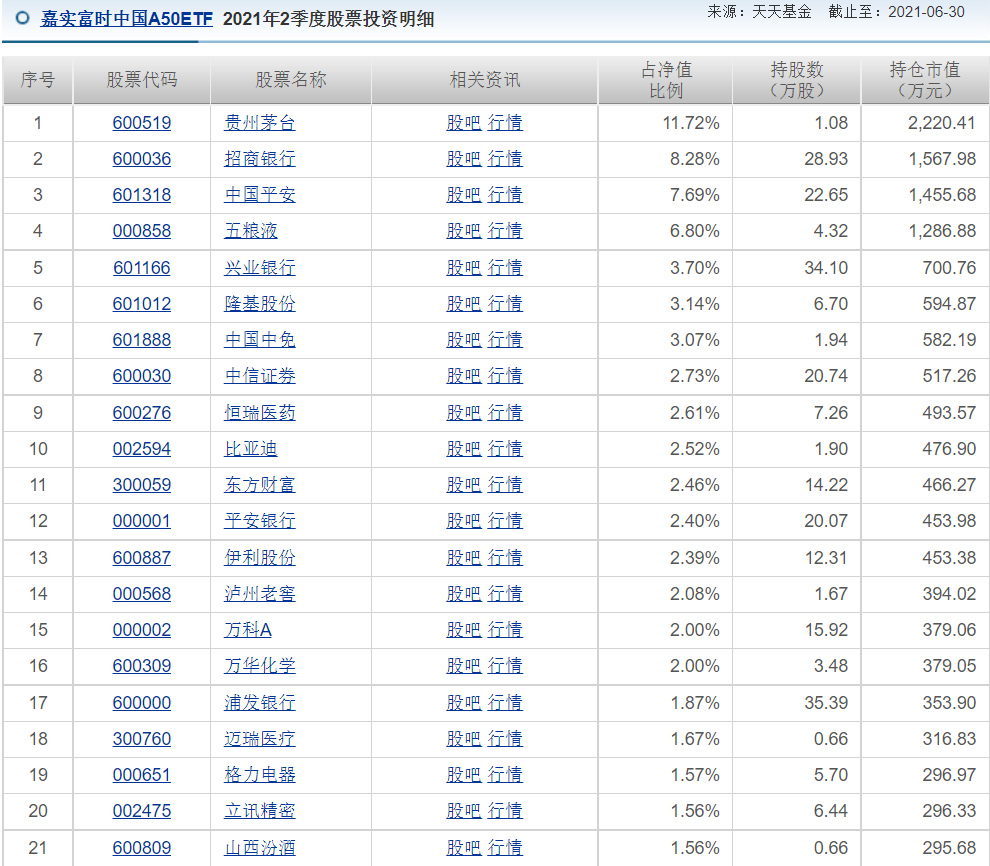Screen dimensions: 990x866
Task: Open 行情 for 万科A
Action: point(505,630)
